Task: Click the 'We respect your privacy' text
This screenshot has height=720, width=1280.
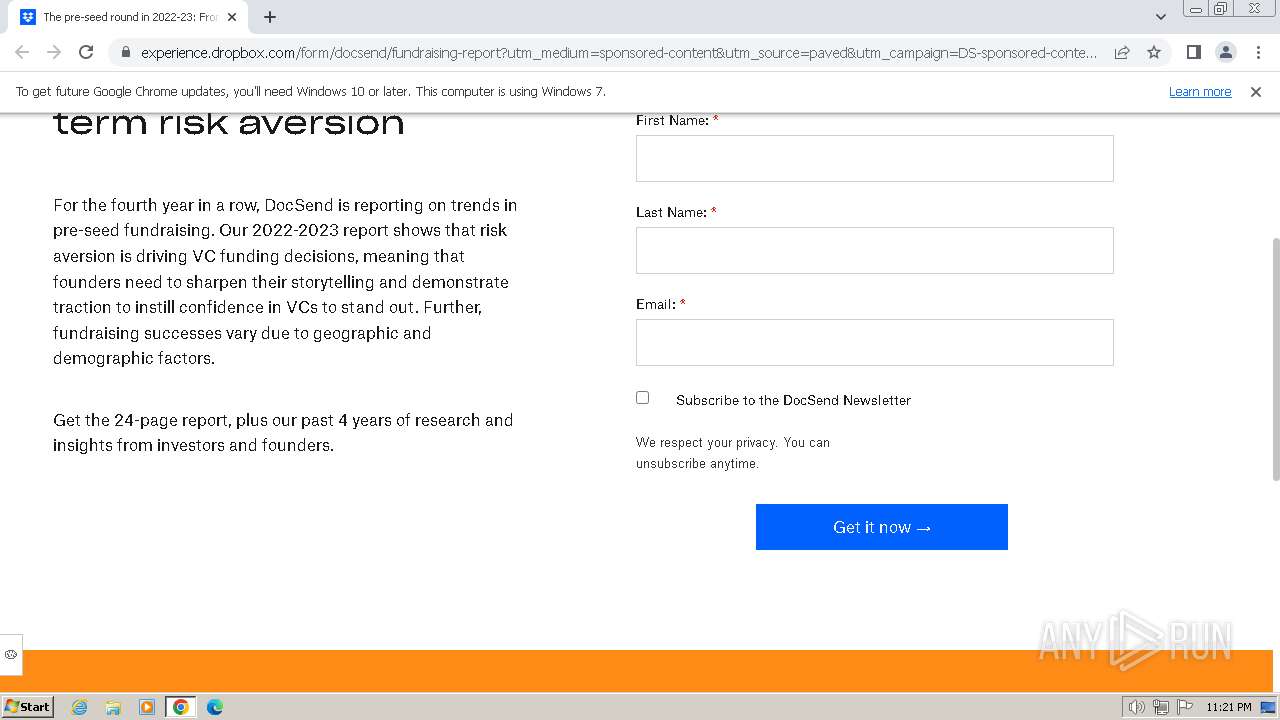Action: [733, 453]
